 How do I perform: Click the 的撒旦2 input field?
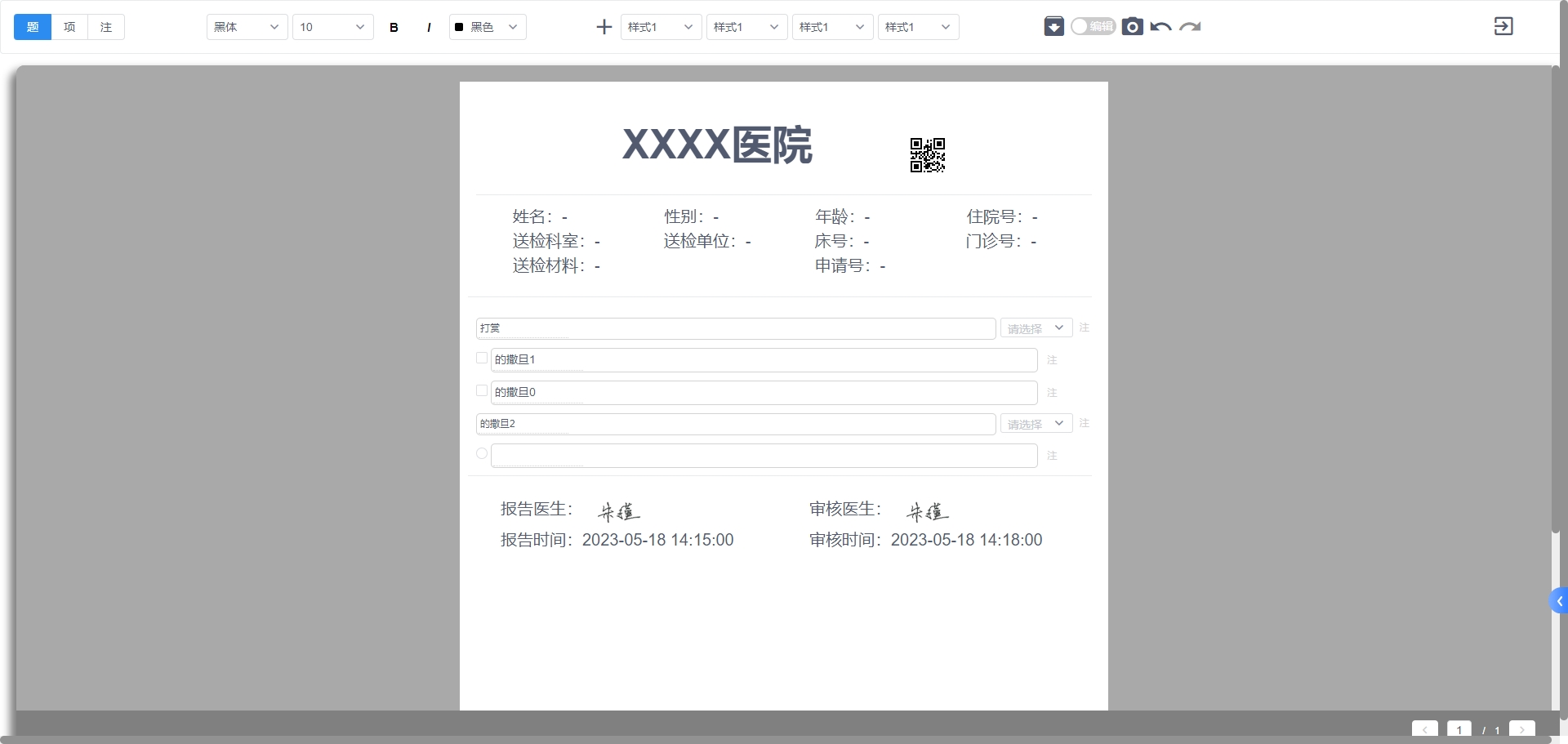coord(736,424)
